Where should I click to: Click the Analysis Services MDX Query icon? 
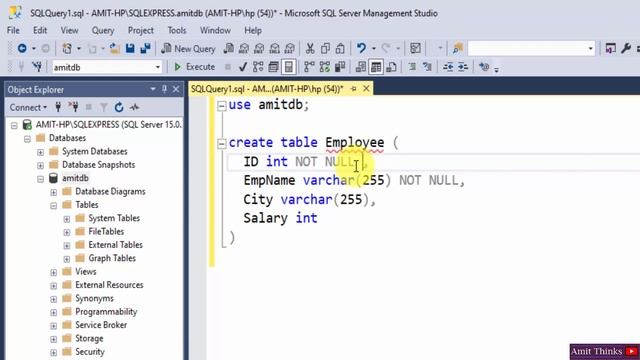(x=244, y=49)
